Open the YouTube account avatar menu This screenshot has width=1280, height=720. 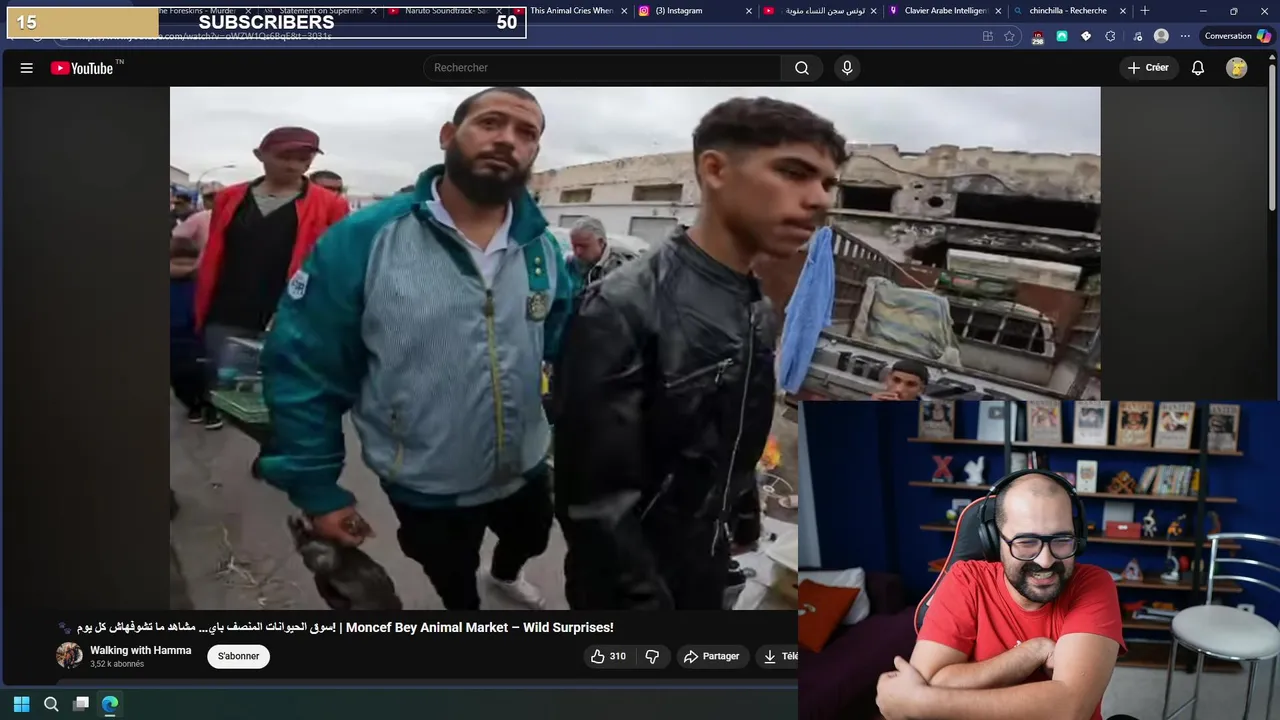click(x=1237, y=68)
